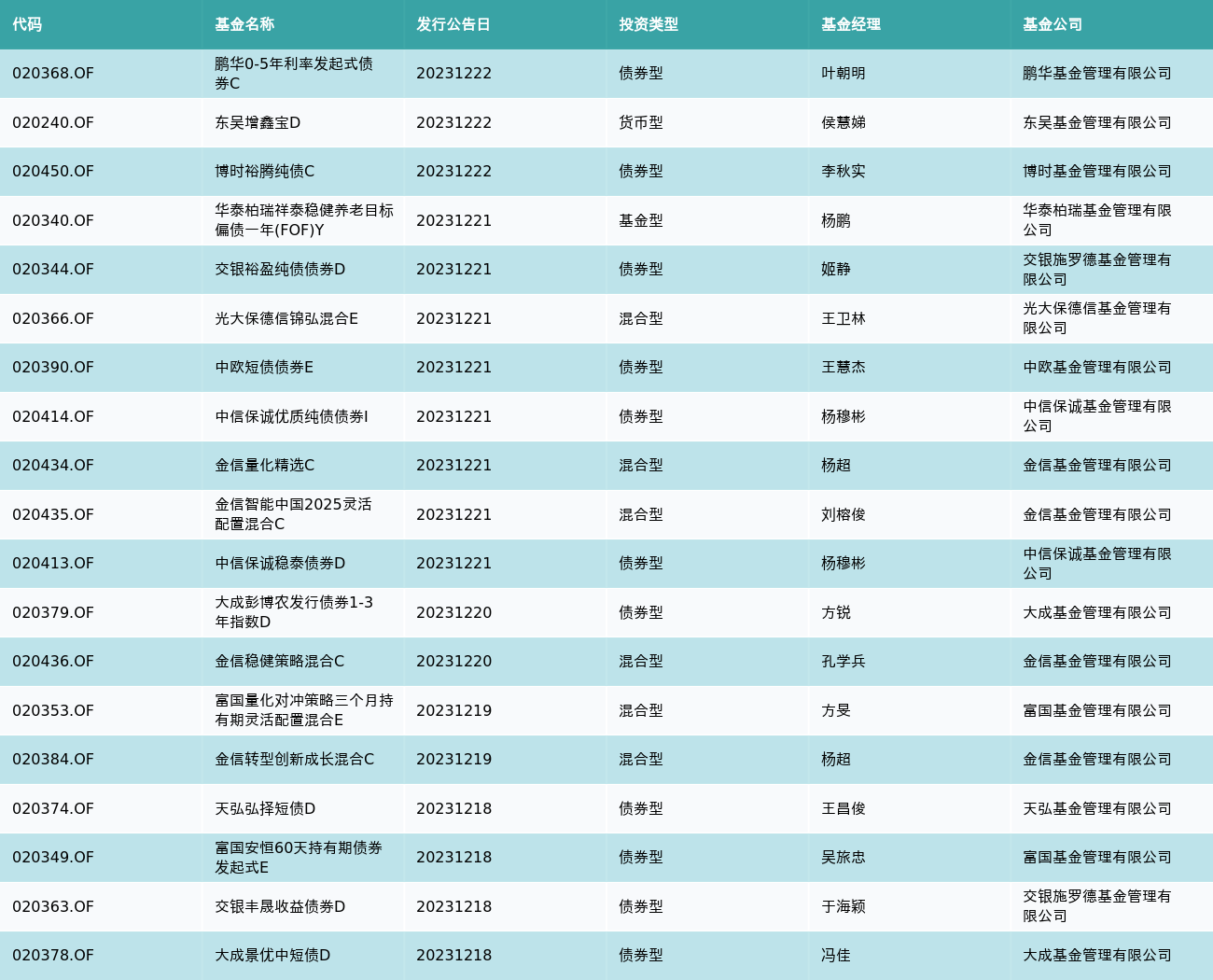Click manager name 孔学兵

click(844, 662)
